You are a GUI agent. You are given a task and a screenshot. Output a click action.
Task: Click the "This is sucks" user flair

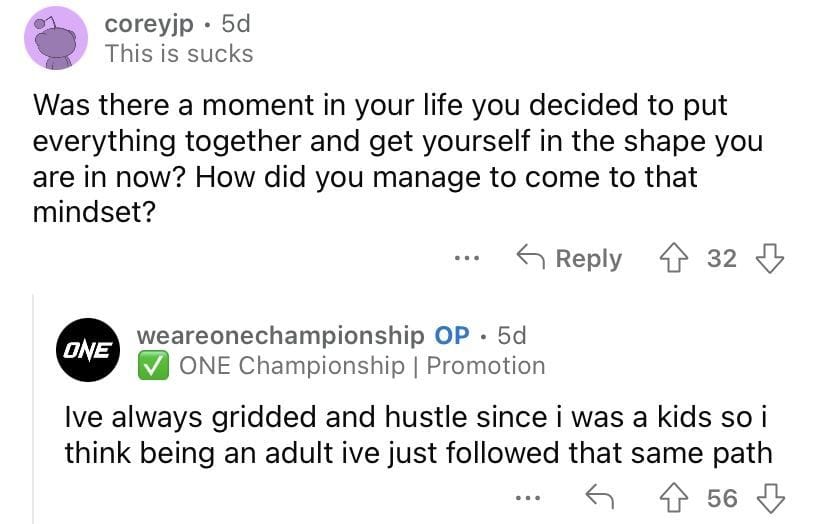click(179, 53)
